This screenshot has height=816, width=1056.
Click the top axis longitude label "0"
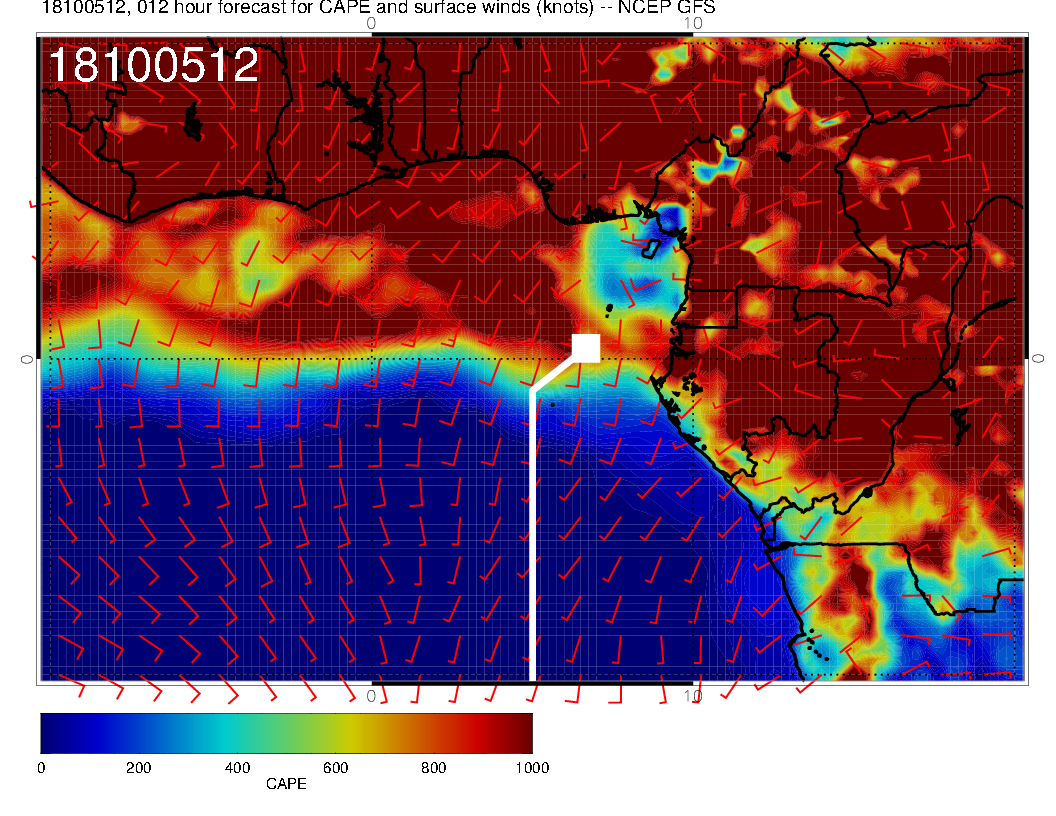coord(371,22)
